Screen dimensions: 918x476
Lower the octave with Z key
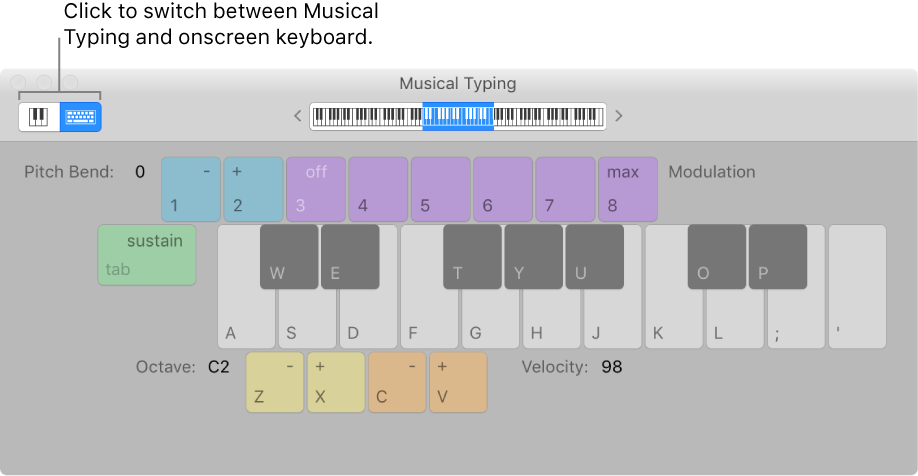click(275, 382)
